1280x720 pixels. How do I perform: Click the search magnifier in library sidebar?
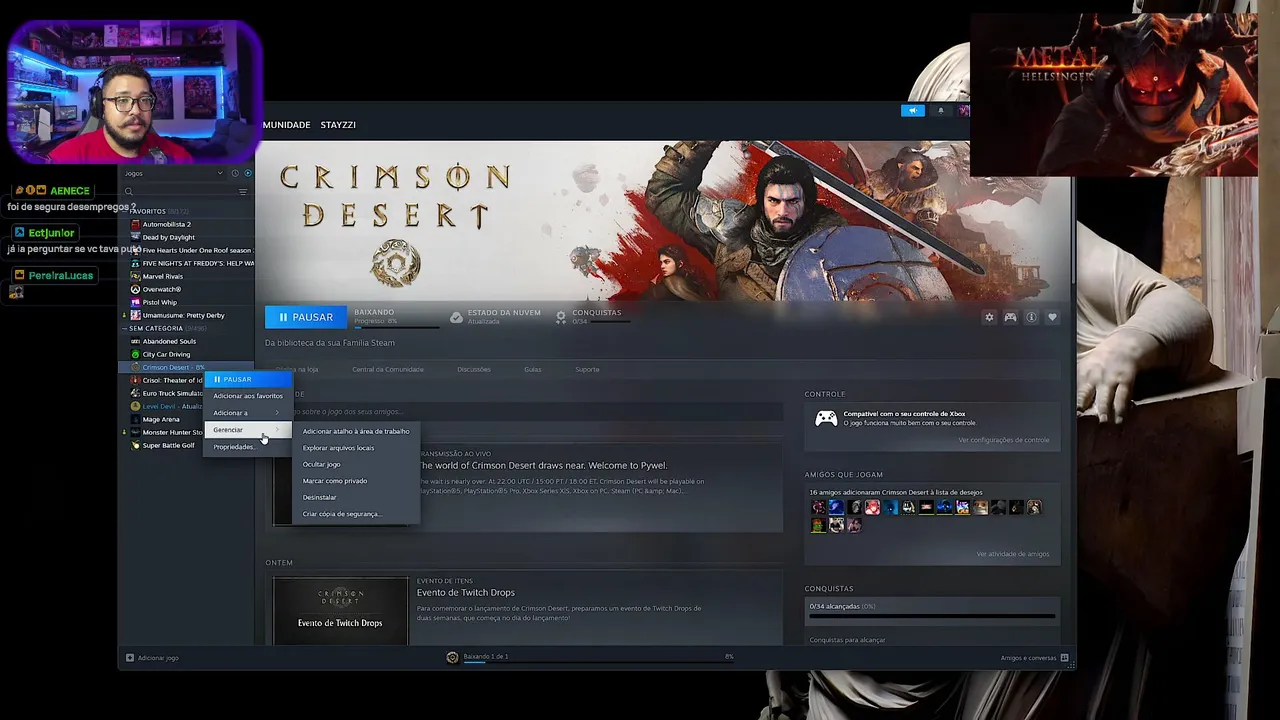tap(129, 191)
